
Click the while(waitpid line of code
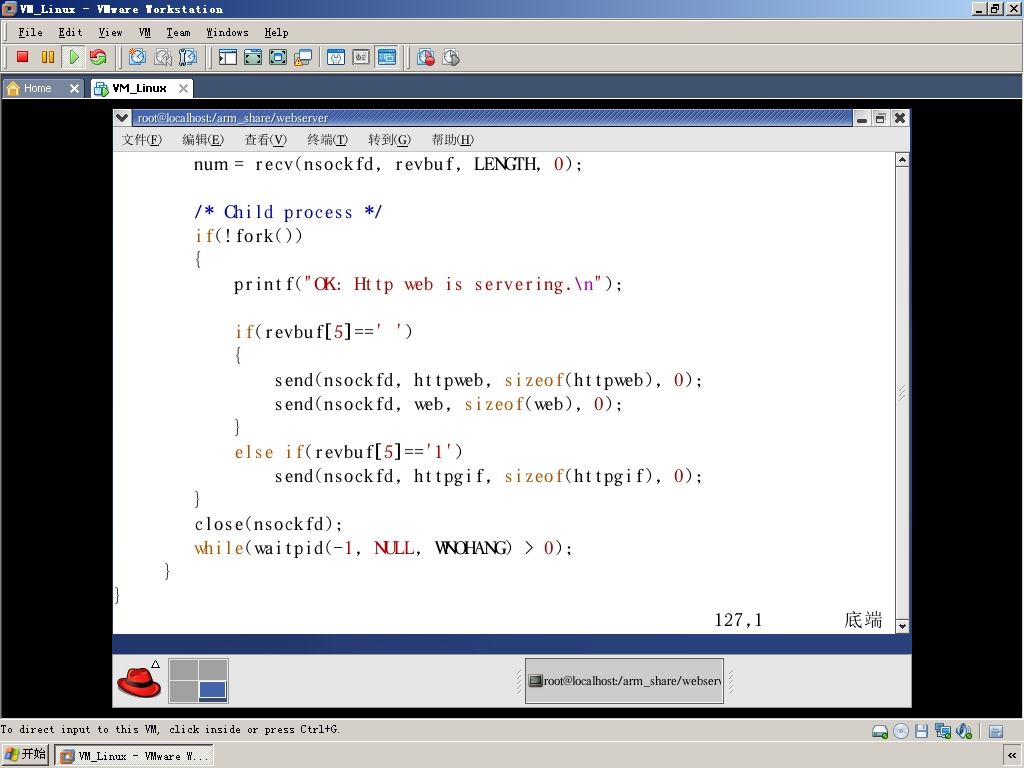383,548
